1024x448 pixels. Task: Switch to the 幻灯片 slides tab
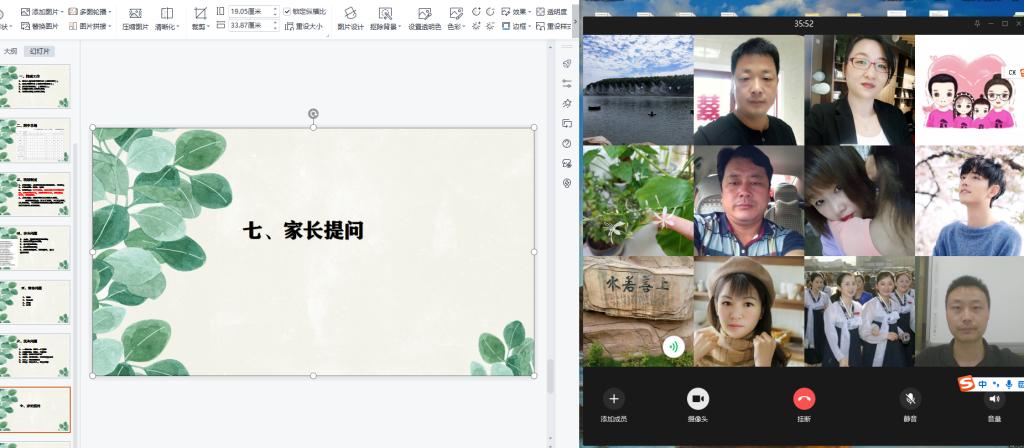[x=39, y=51]
